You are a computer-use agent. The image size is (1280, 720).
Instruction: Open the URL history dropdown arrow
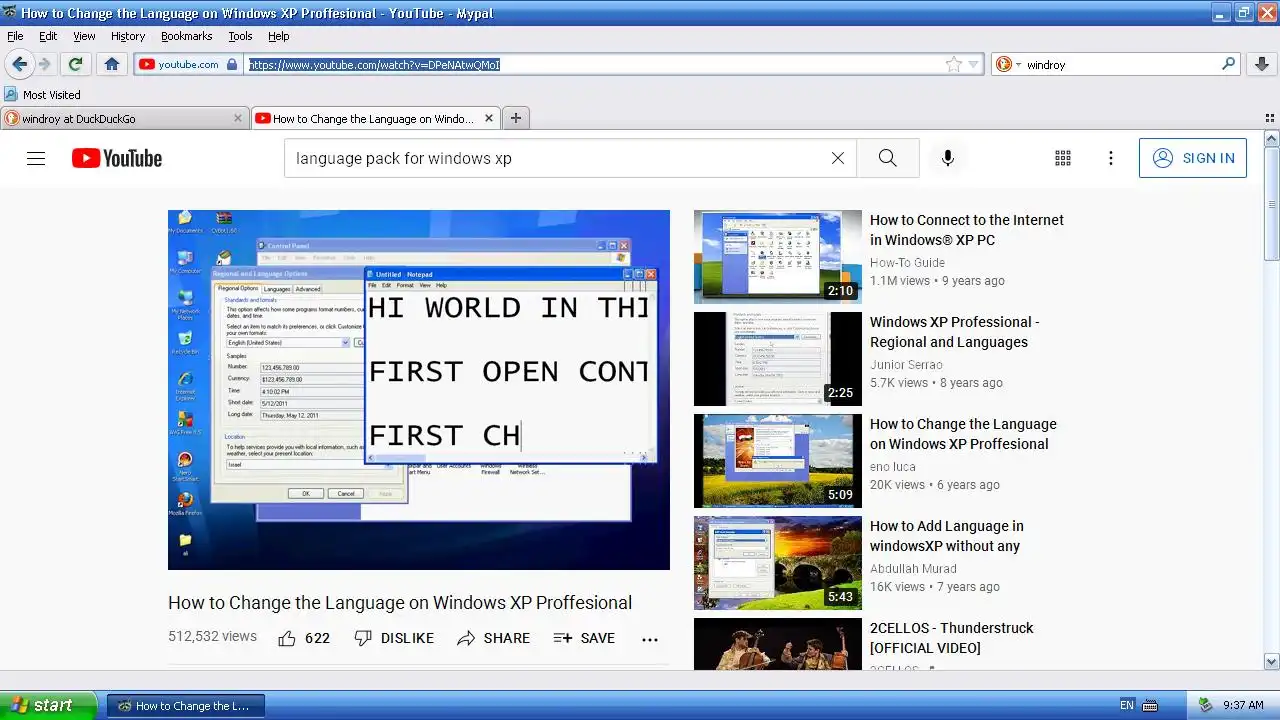[973, 64]
